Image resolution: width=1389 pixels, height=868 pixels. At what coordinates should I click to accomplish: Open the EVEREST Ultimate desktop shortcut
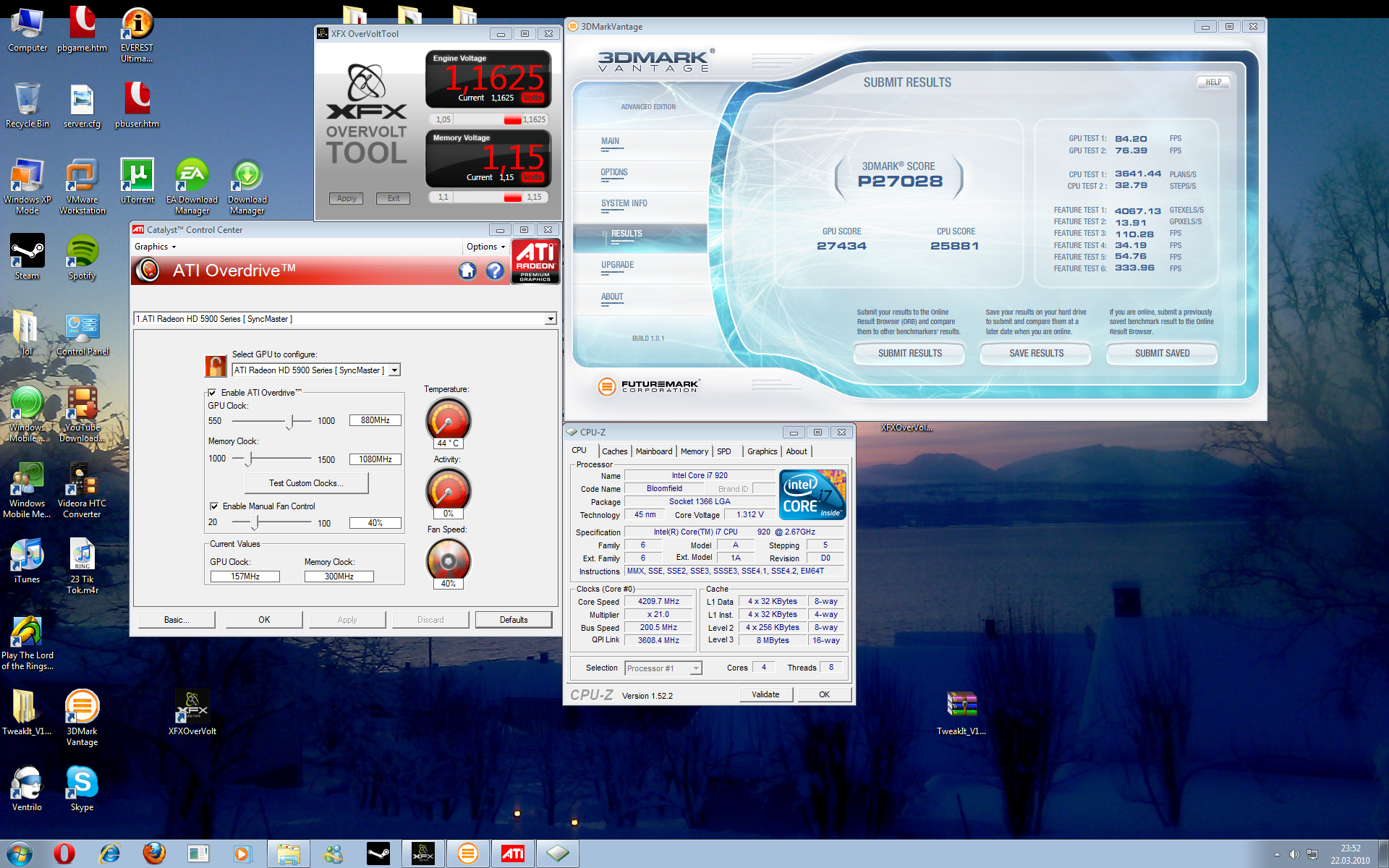[x=137, y=35]
